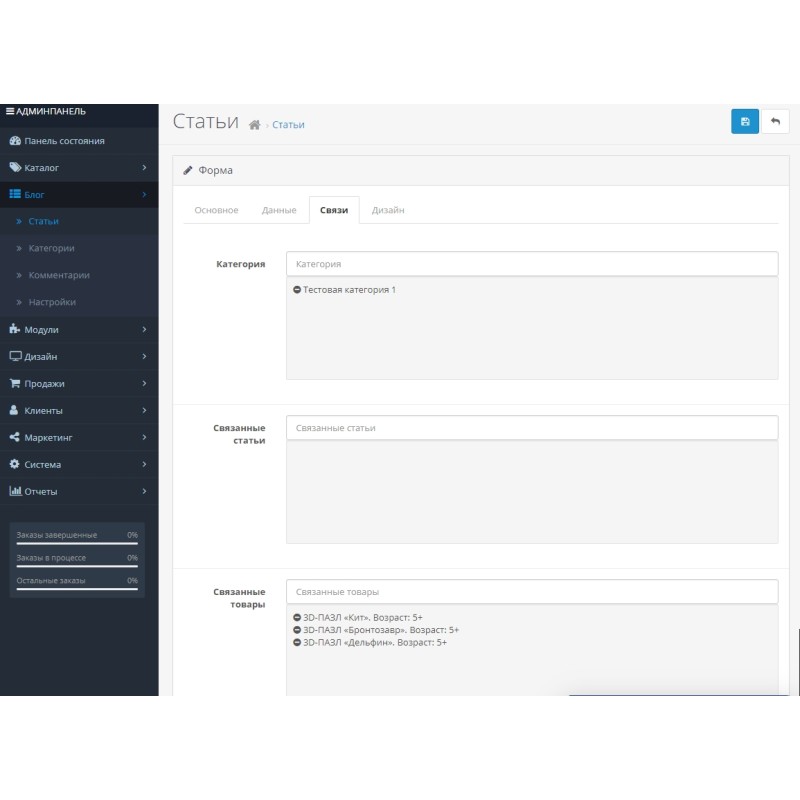Remove 3D-ПАЗЛ «Кит» with its minus icon
Screen dimensions: 800x800
tap(297, 618)
